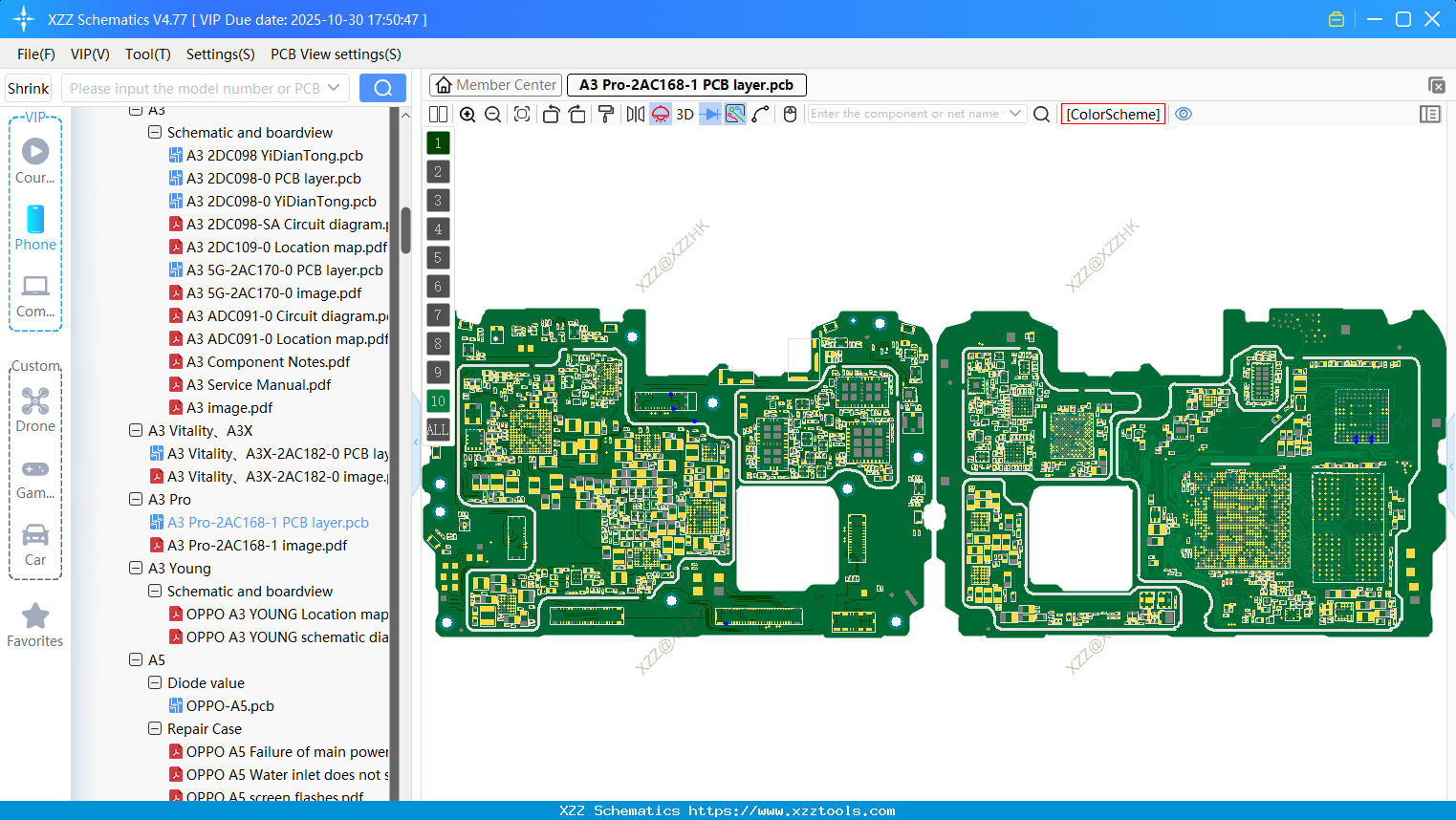1456x820 pixels.
Task: Click the ColorScheme button
Action: click(x=1113, y=114)
